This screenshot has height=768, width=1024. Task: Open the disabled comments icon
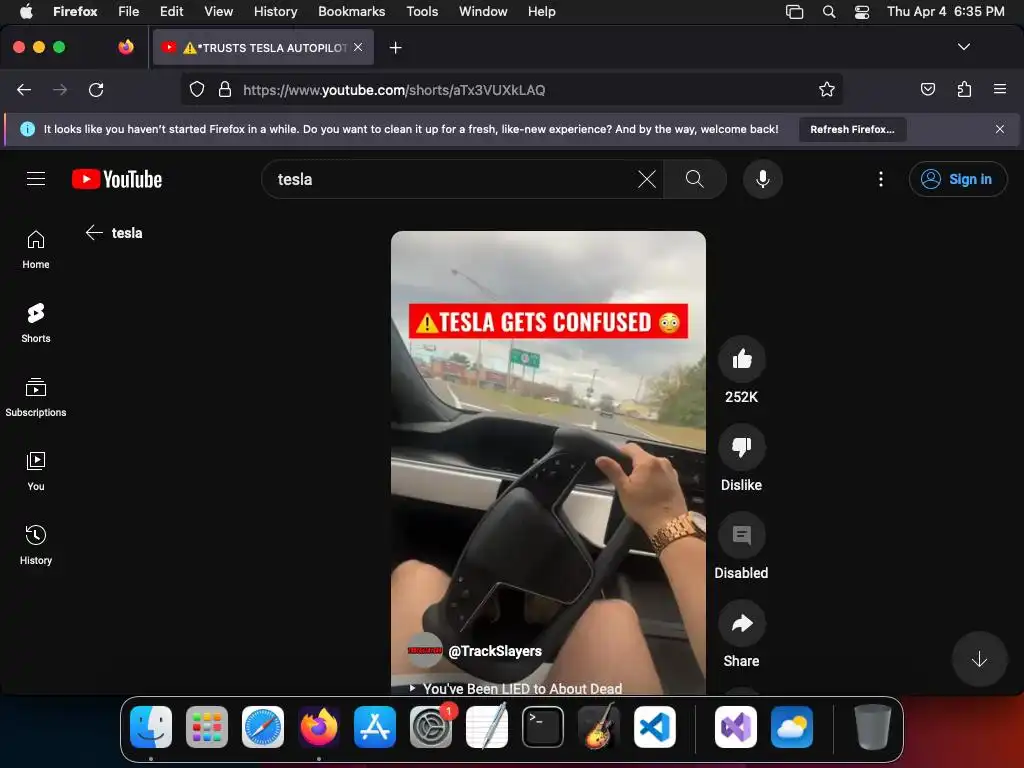click(741, 536)
